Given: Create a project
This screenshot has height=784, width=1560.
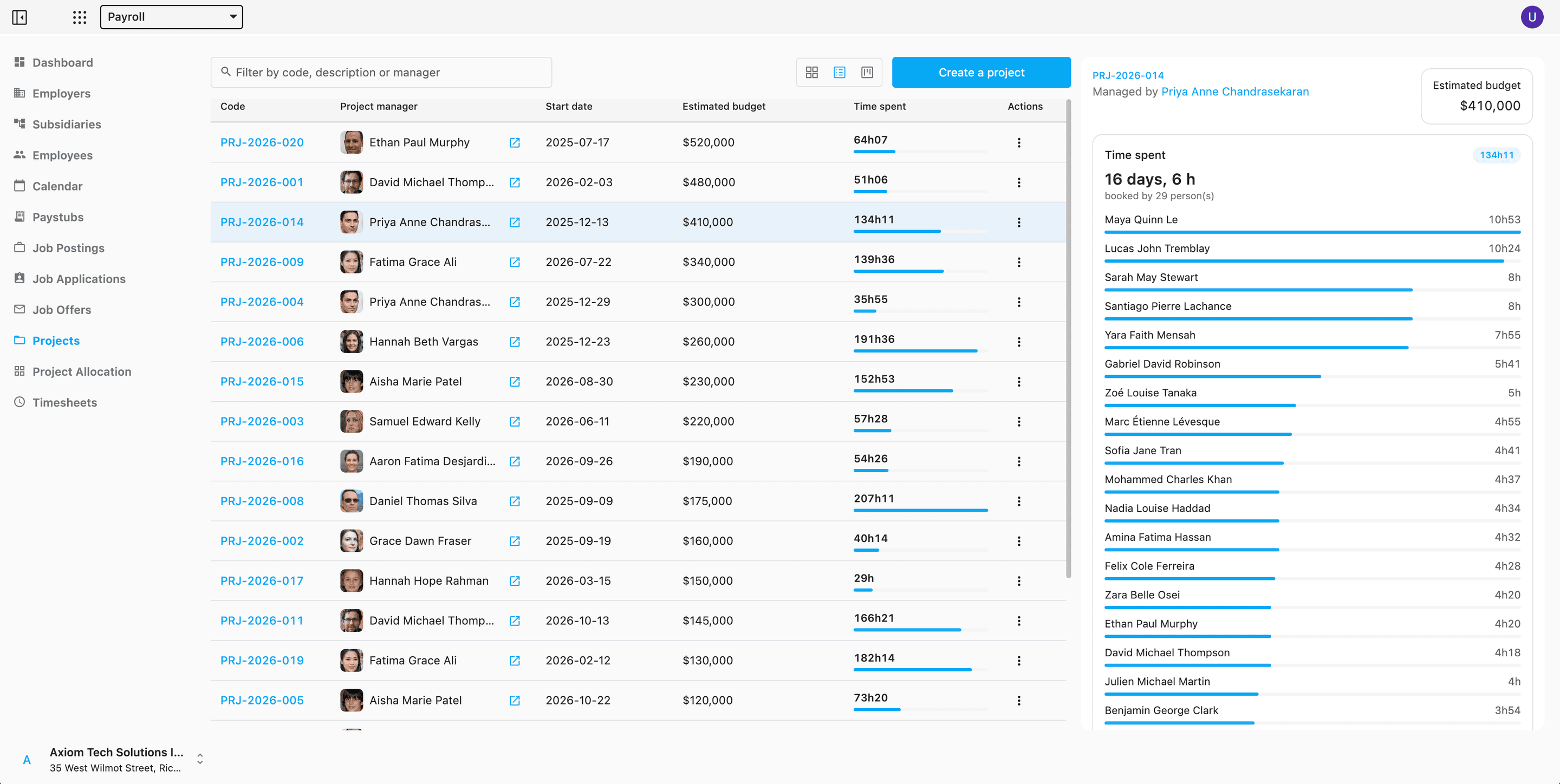Looking at the screenshot, I should coord(981,73).
